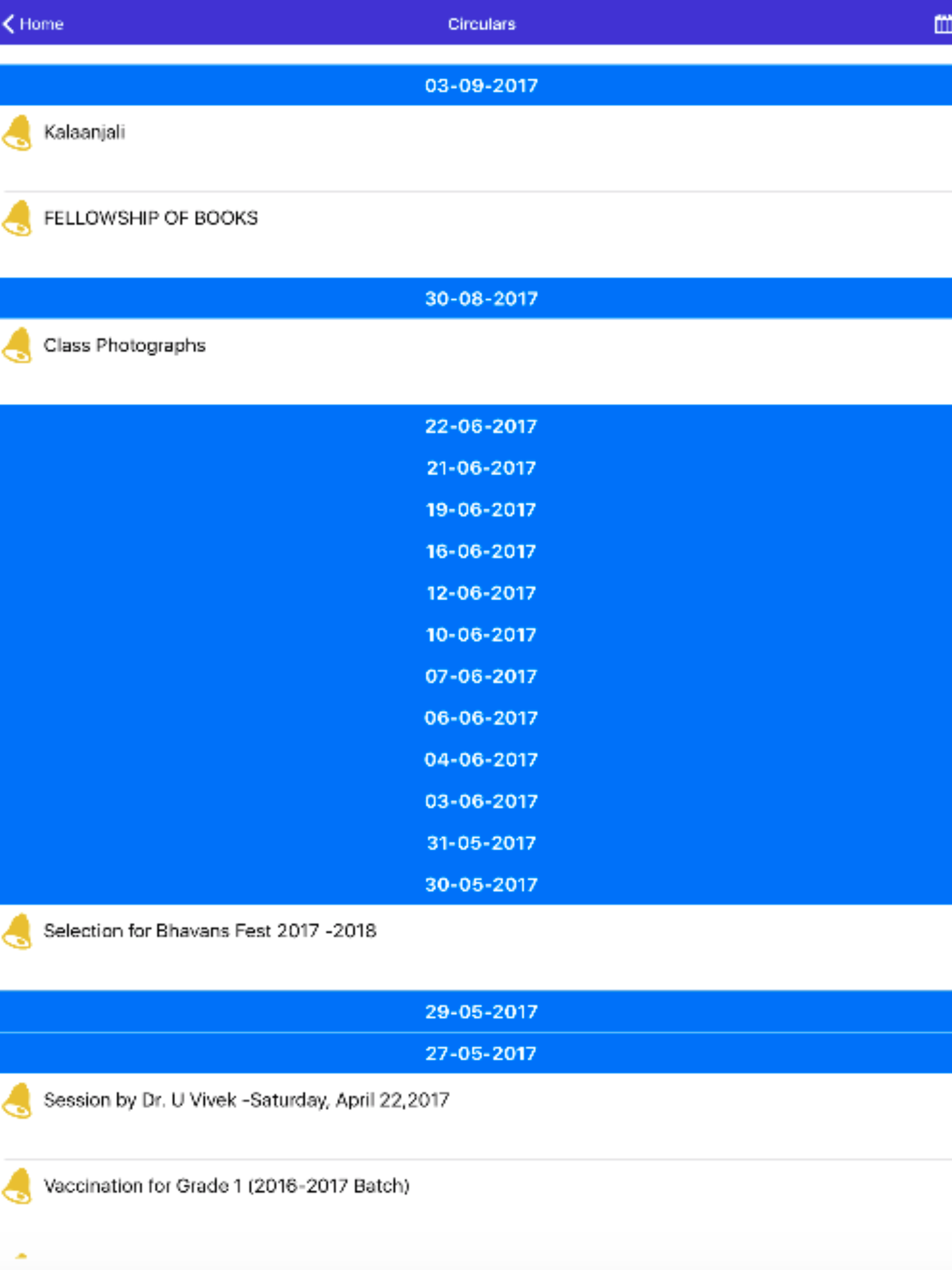Click the bell icon beside Vaccination for Grade 1

point(17,1186)
